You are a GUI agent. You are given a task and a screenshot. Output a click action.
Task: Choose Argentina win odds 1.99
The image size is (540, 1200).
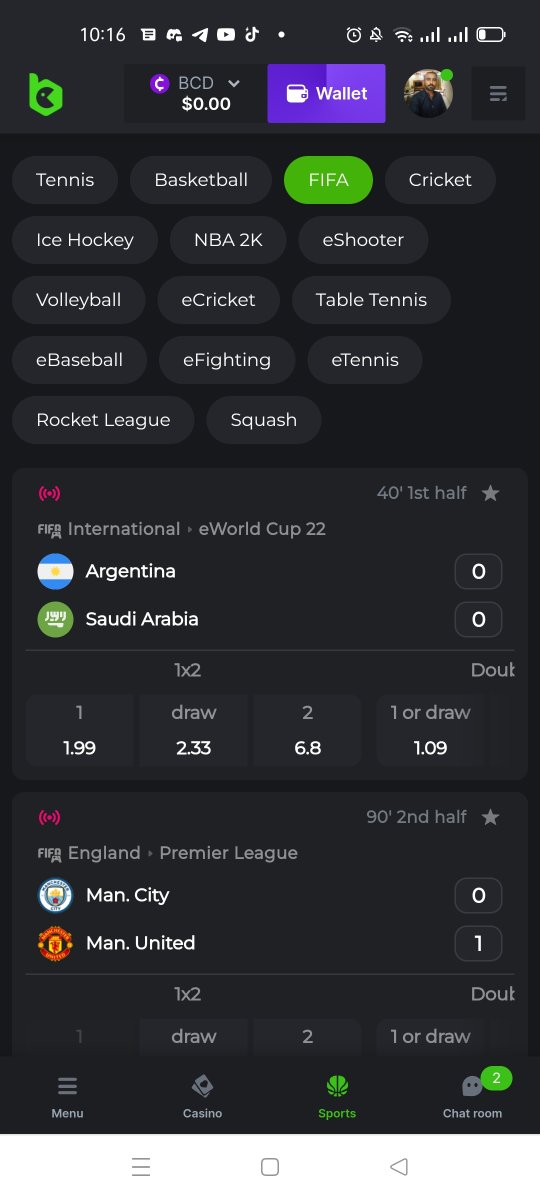point(80,730)
